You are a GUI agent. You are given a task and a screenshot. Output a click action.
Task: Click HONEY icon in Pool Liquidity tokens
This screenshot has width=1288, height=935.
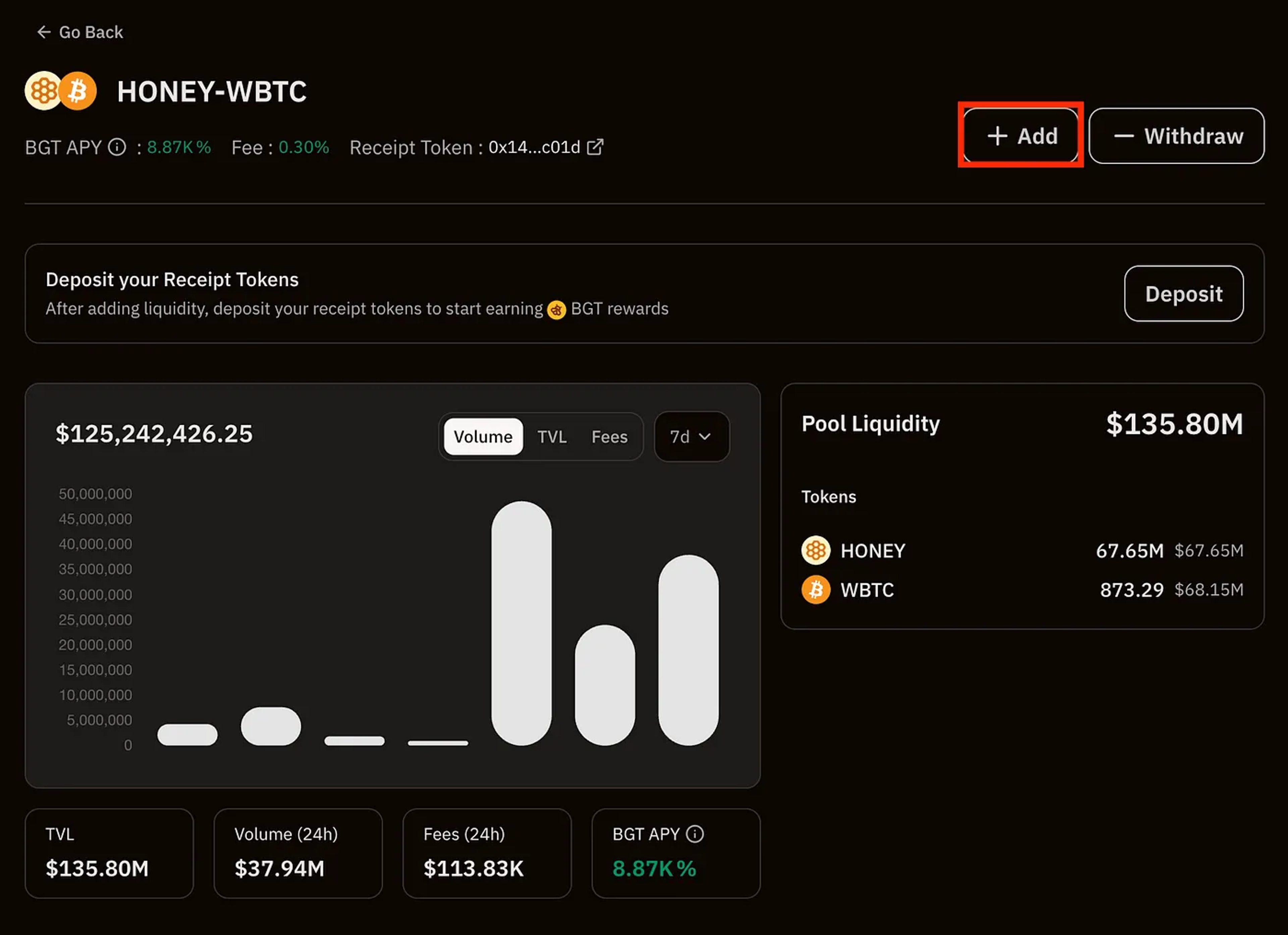(815, 550)
